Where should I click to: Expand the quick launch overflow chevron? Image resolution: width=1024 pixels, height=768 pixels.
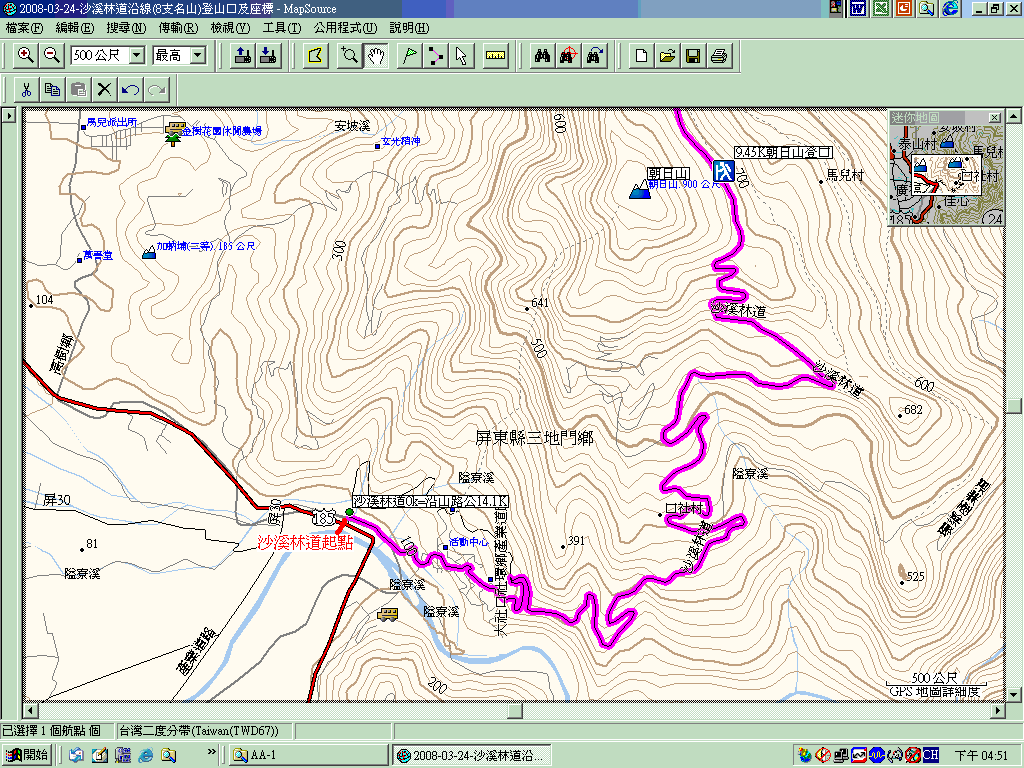click(x=212, y=752)
